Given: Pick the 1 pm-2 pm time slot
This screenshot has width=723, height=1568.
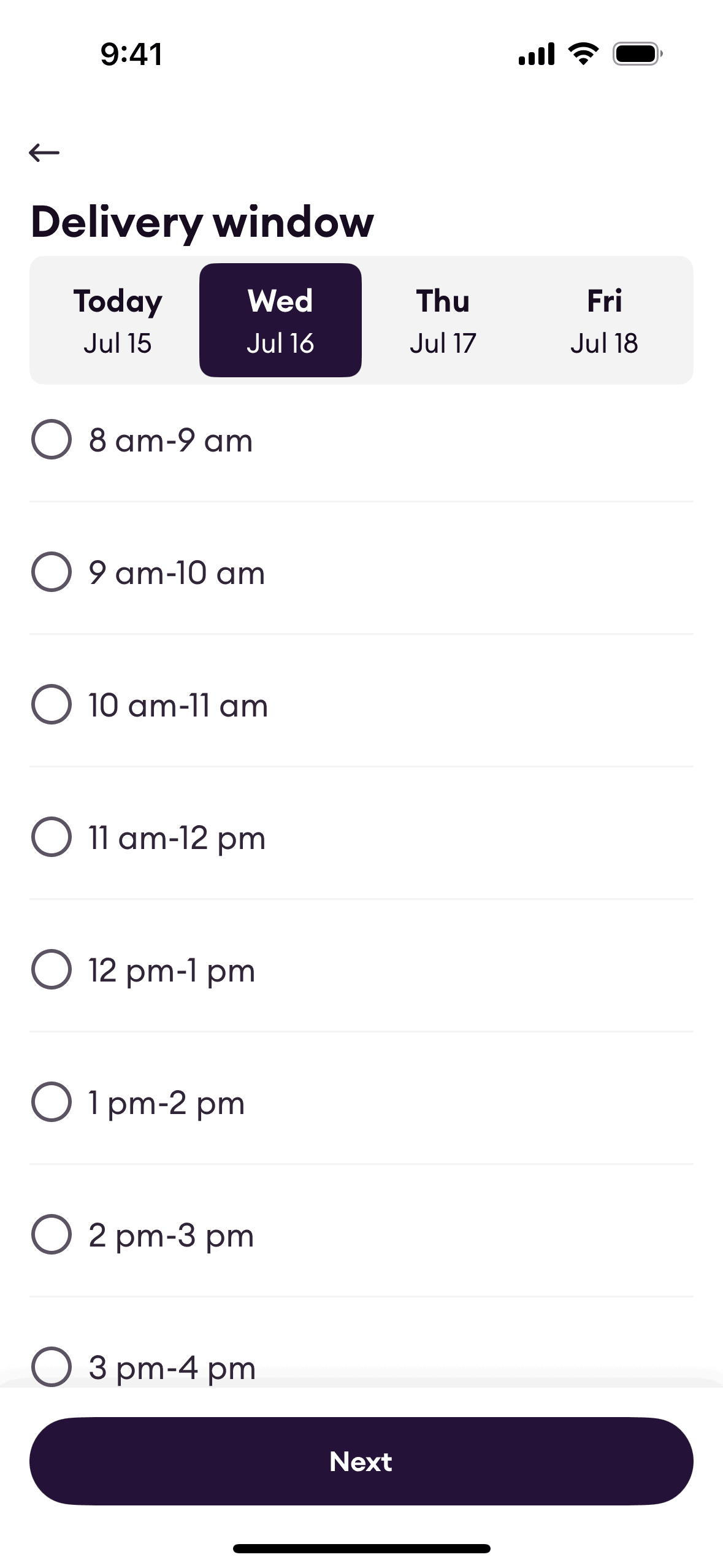Looking at the screenshot, I should coord(52,1102).
